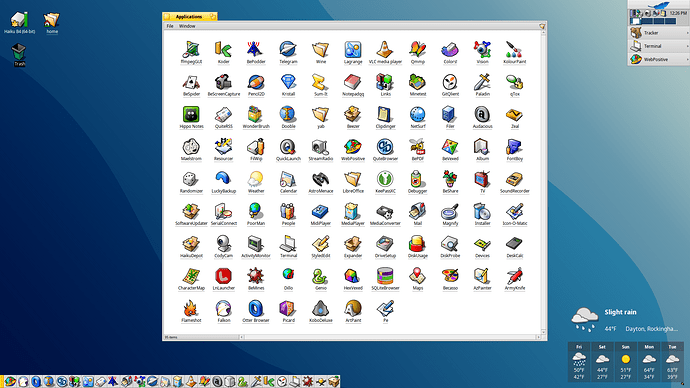Open the DiskUsage icon
Viewport: 690px width, 388px height.
pyautogui.click(x=418, y=243)
